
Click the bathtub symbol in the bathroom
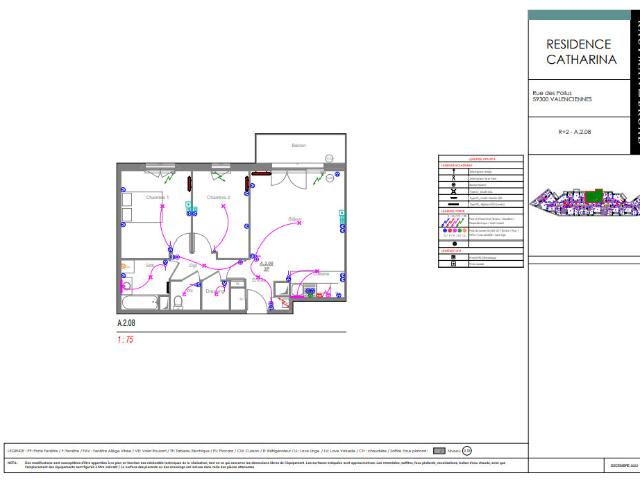click(140, 303)
